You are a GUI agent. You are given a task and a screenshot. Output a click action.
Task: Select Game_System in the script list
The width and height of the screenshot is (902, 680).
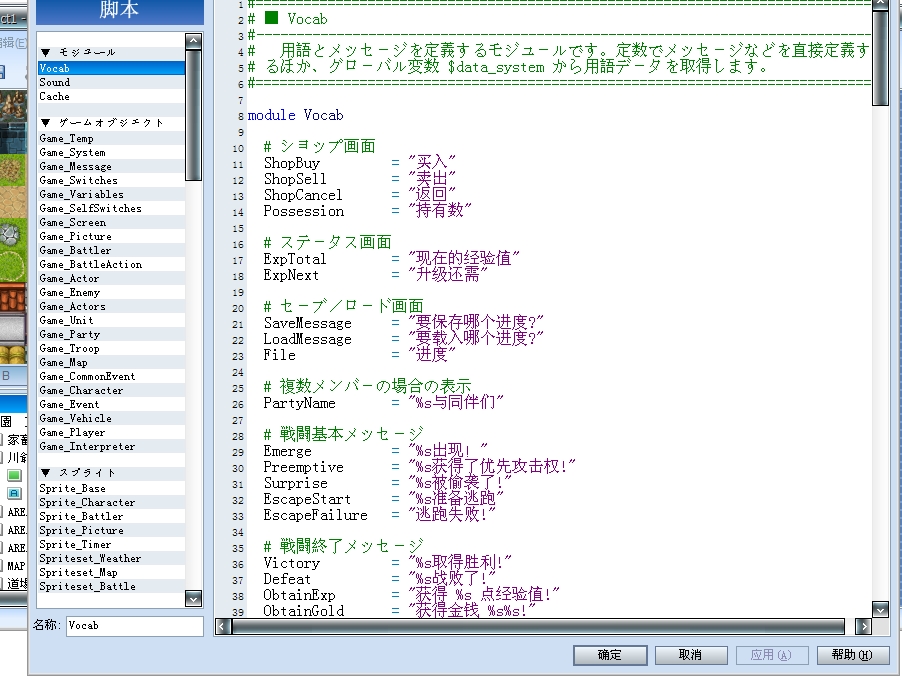click(112, 152)
